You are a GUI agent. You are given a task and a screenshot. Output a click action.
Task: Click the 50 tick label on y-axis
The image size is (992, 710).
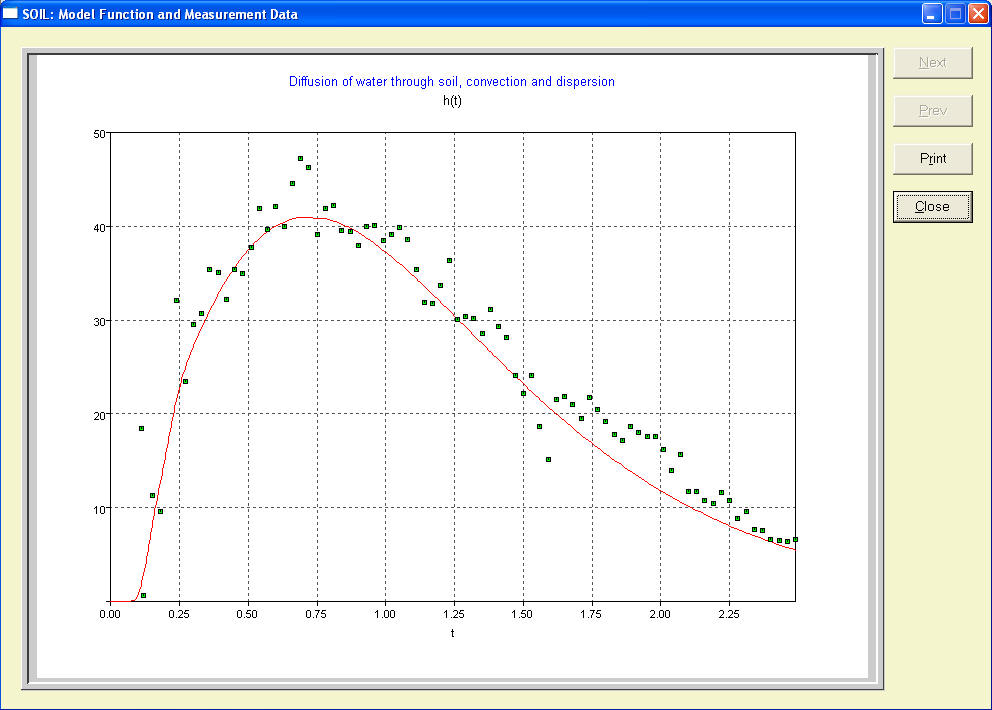(x=98, y=133)
